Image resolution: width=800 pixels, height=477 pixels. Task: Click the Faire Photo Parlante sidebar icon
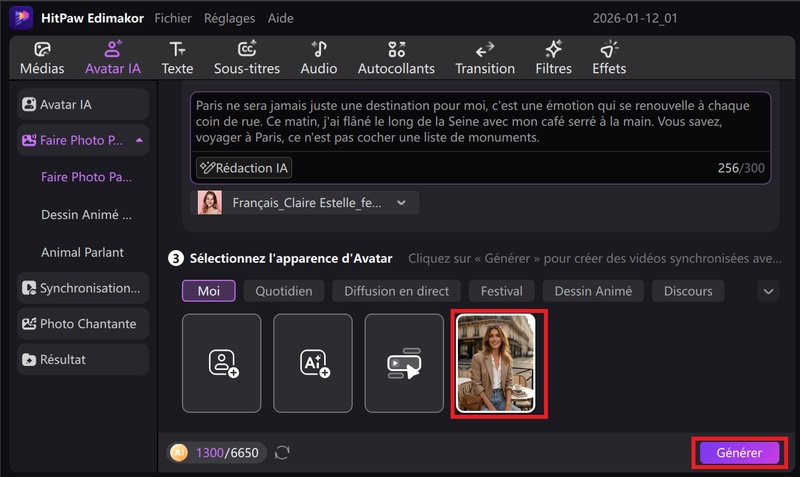pos(29,140)
